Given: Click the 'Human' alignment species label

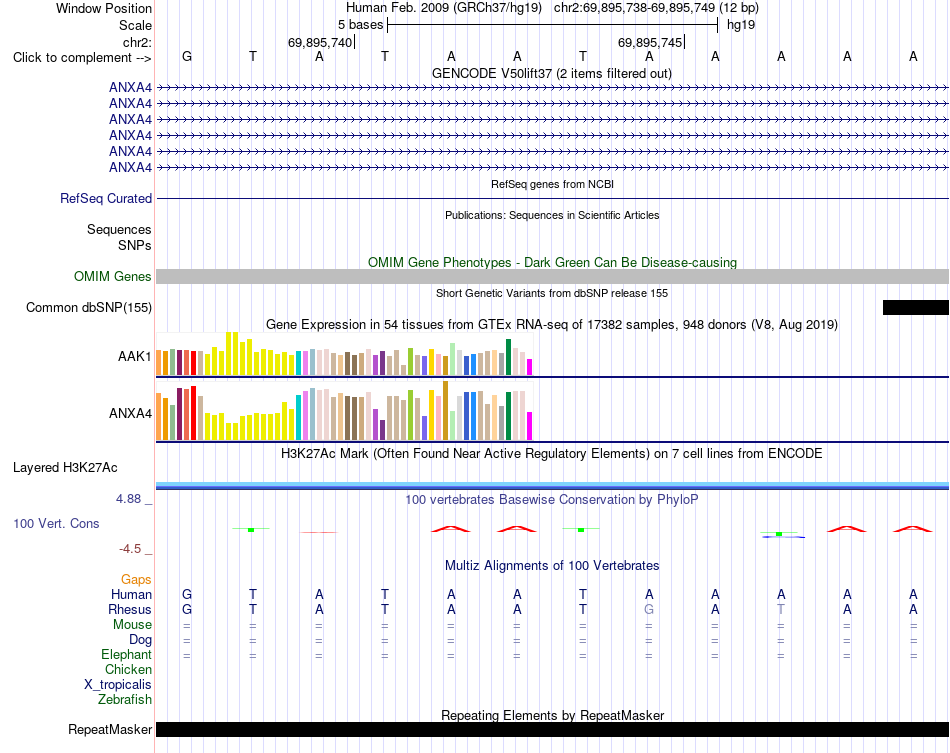Looking at the screenshot, I should (131, 594).
